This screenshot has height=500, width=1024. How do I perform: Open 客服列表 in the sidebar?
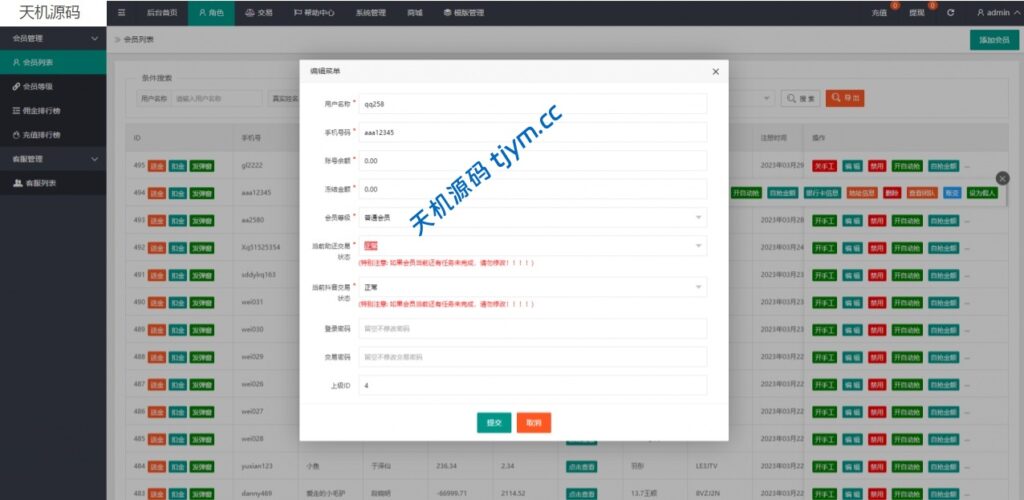[x=40, y=183]
